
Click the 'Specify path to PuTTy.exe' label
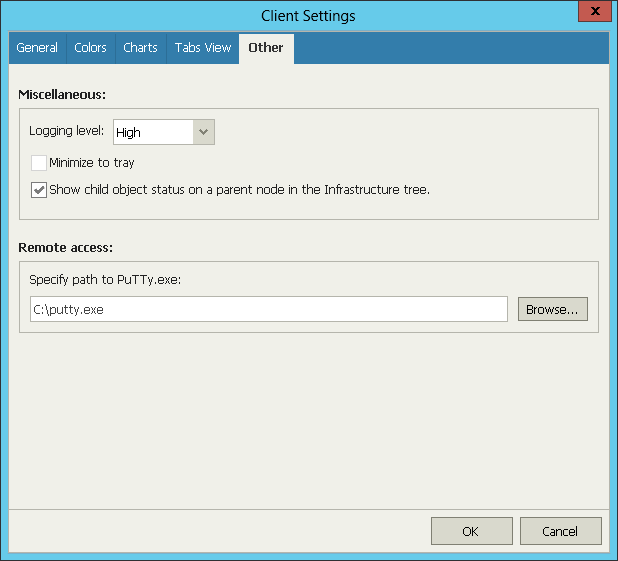point(105,280)
